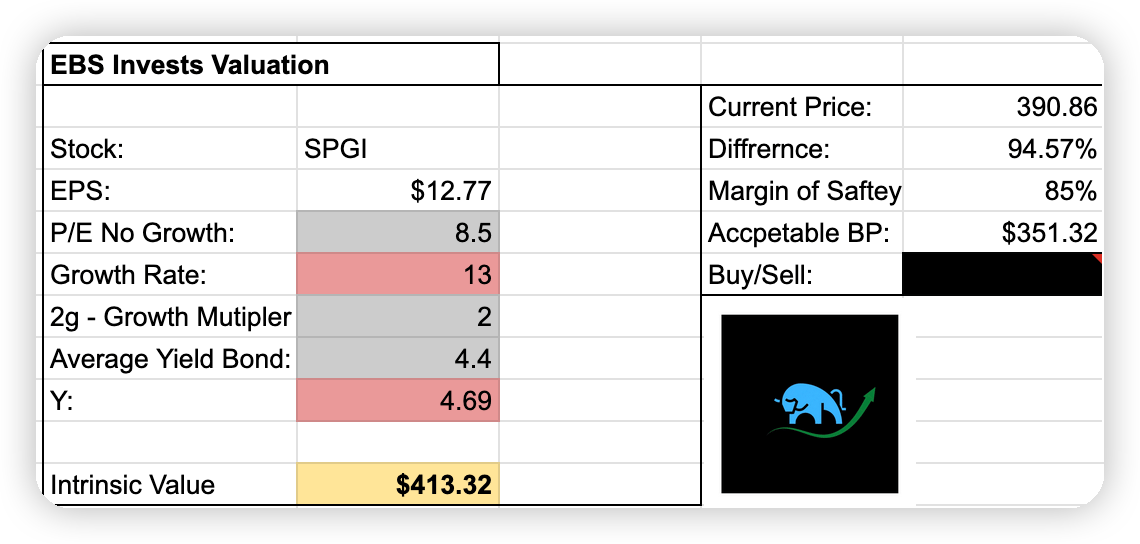Select the Accpetable BP $351.32 cell
1140x544 pixels.
pyautogui.click(x=1001, y=233)
